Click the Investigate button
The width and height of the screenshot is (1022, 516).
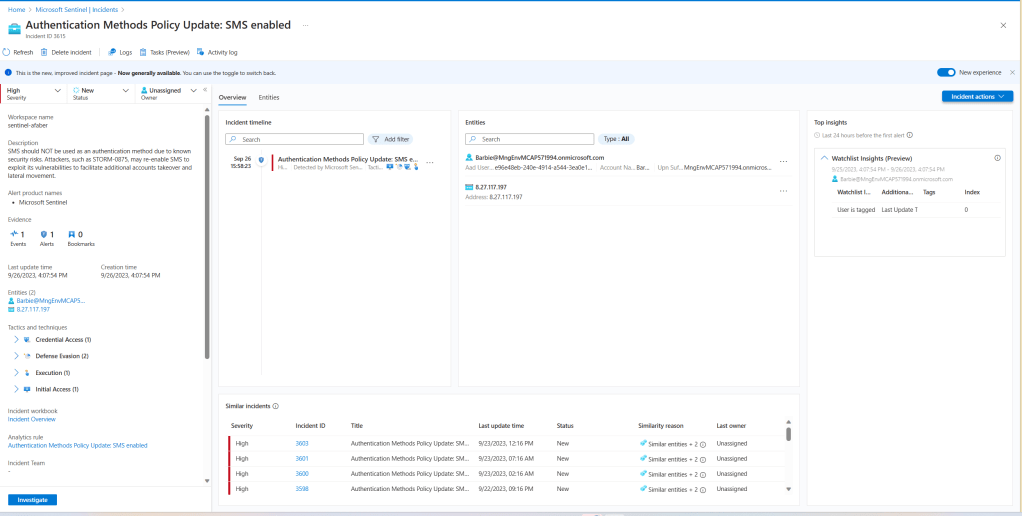[32, 499]
